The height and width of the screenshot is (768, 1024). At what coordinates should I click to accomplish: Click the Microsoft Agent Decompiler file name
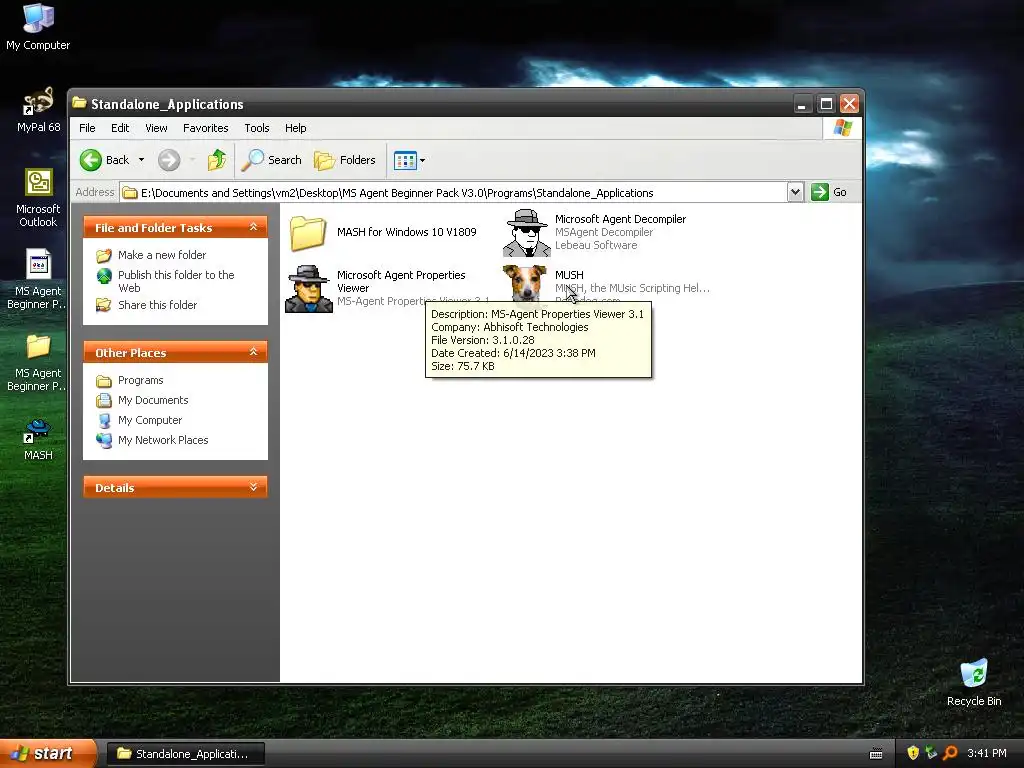coord(620,219)
